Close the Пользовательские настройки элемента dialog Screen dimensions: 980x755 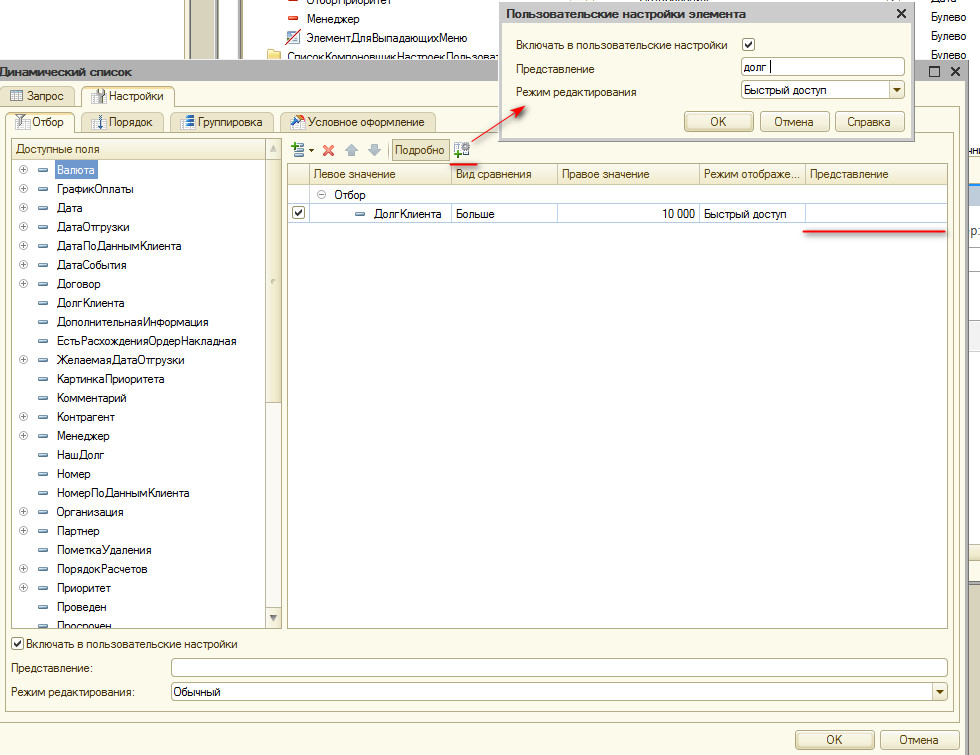coord(901,14)
